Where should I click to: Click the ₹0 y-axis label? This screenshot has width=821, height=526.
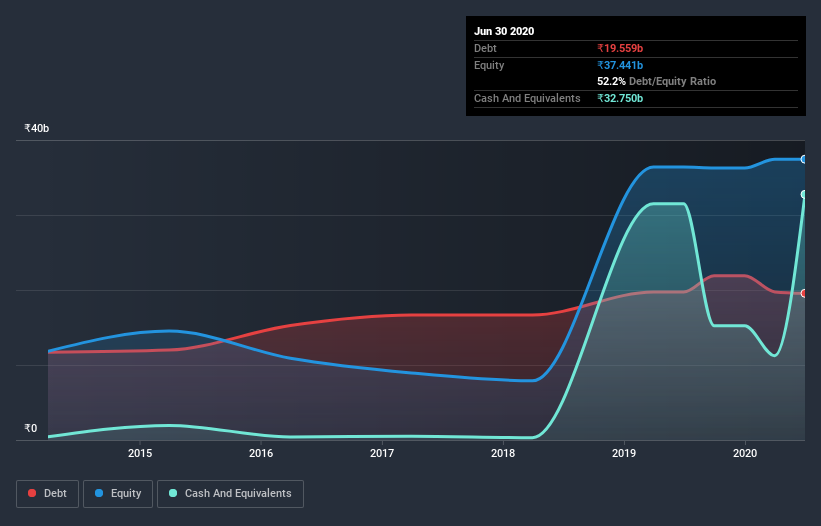(31, 428)
